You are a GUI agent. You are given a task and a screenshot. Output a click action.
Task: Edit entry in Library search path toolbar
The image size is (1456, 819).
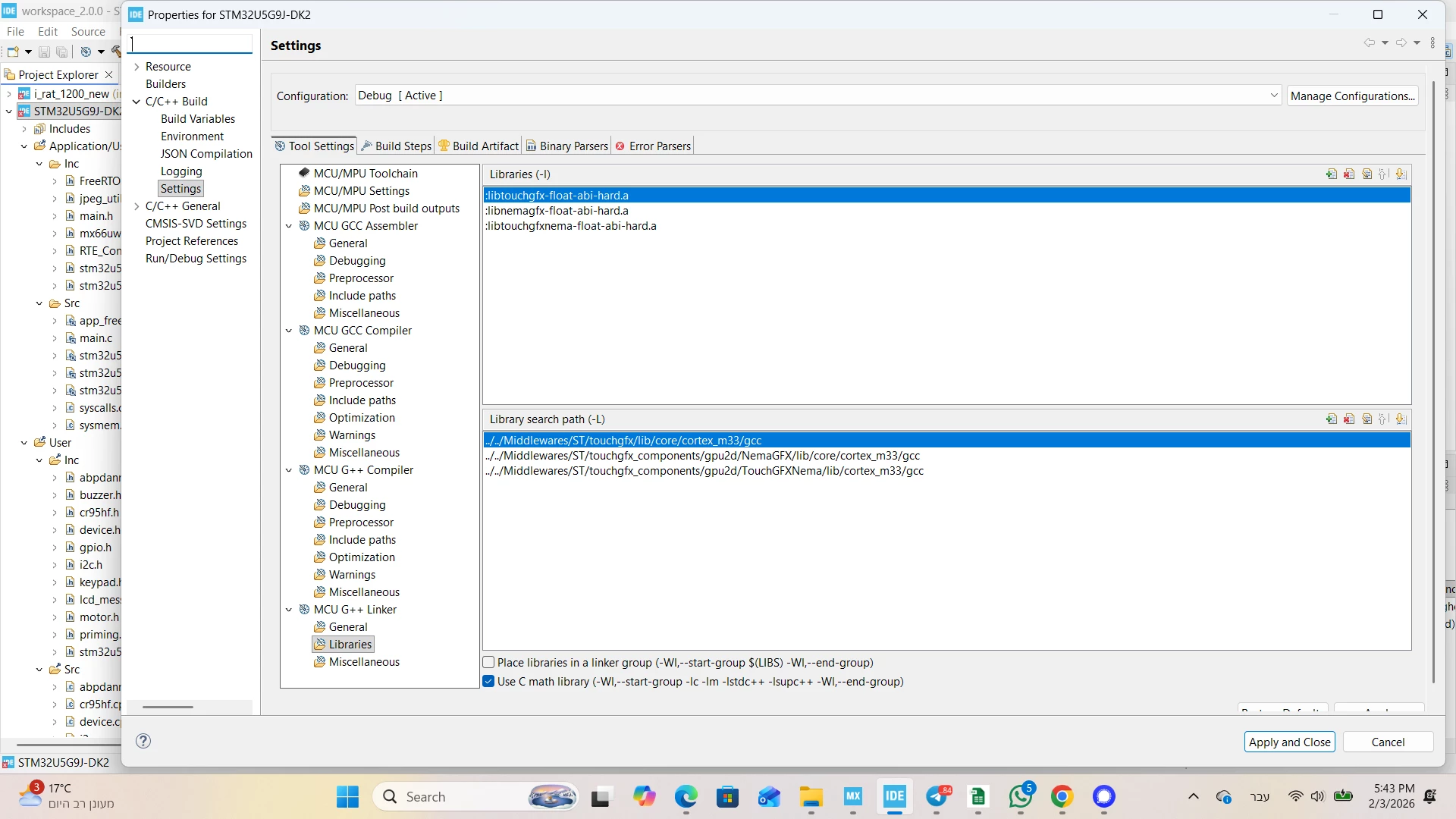click(1367, 419)
